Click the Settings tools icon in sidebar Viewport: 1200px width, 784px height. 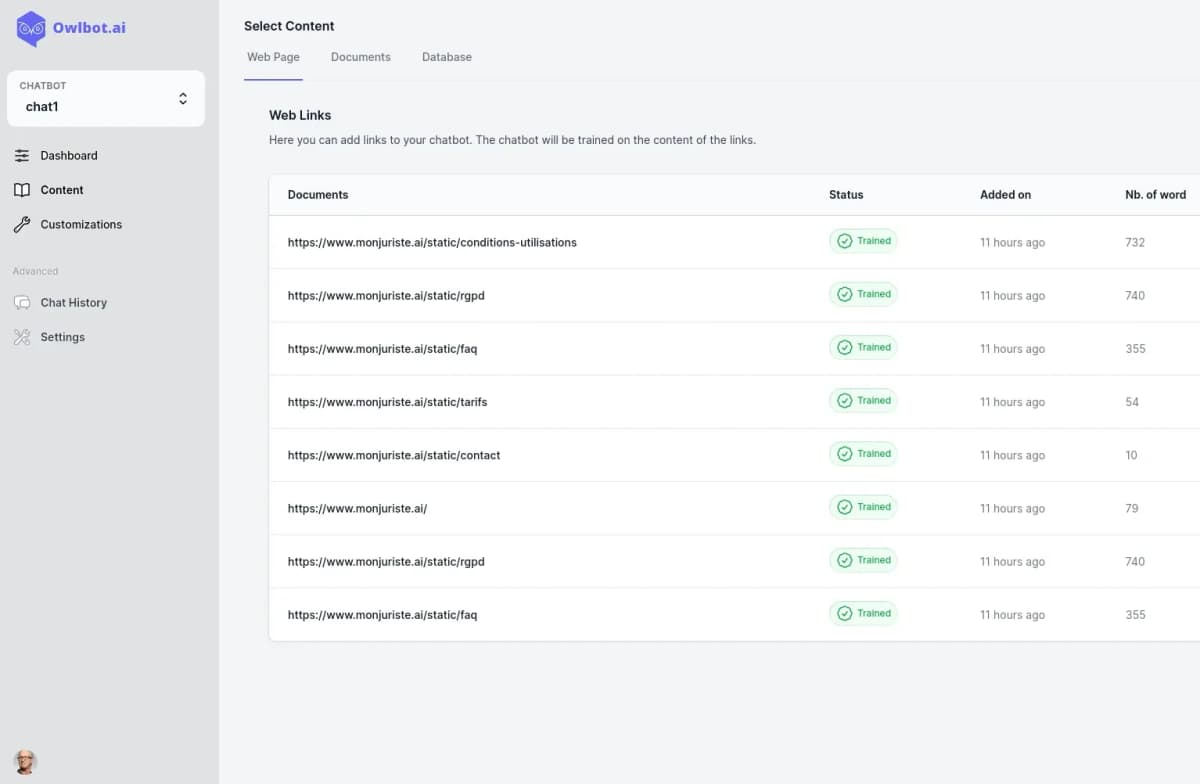(22, 337)
